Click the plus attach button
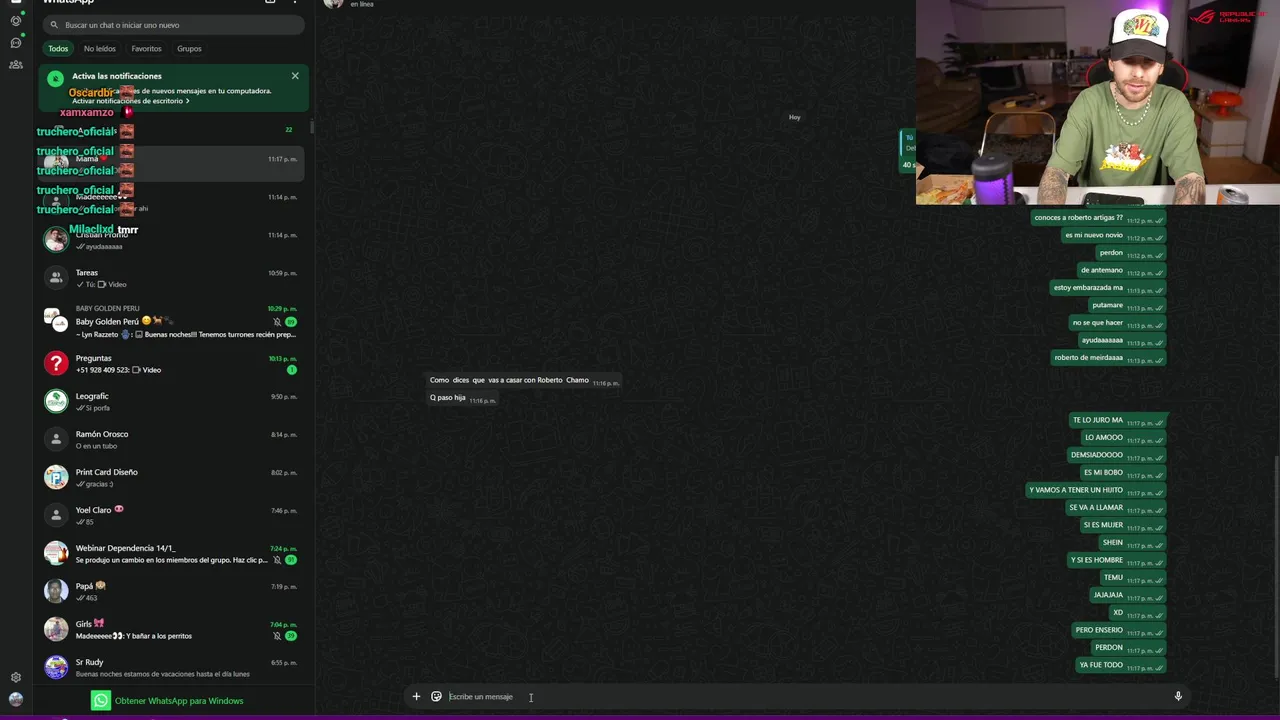Image resolution: width=1280 pixels, height=720 pixels. pos(416,697)
